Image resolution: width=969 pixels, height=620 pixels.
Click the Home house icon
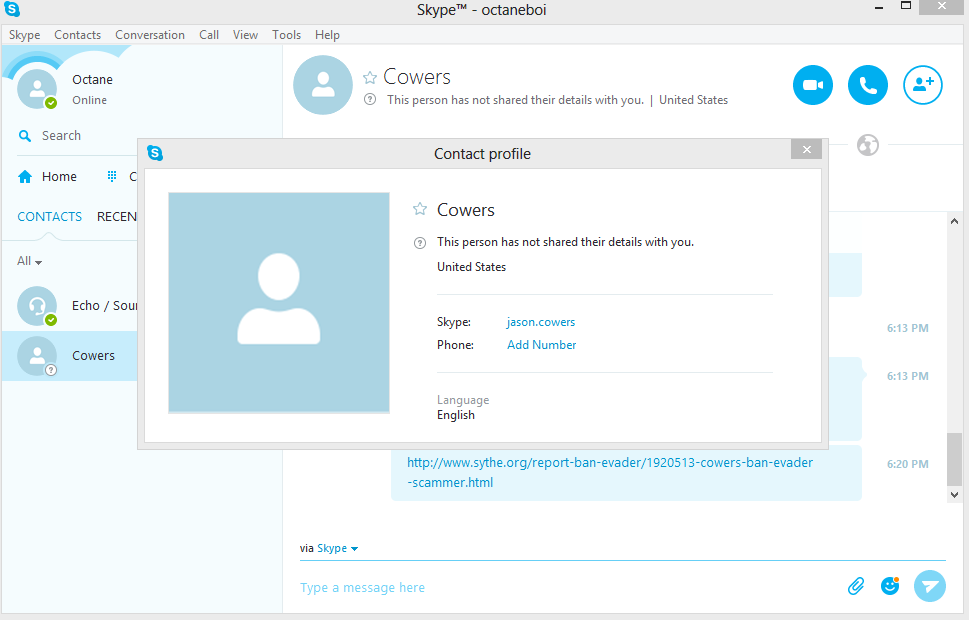click(25, 177)
